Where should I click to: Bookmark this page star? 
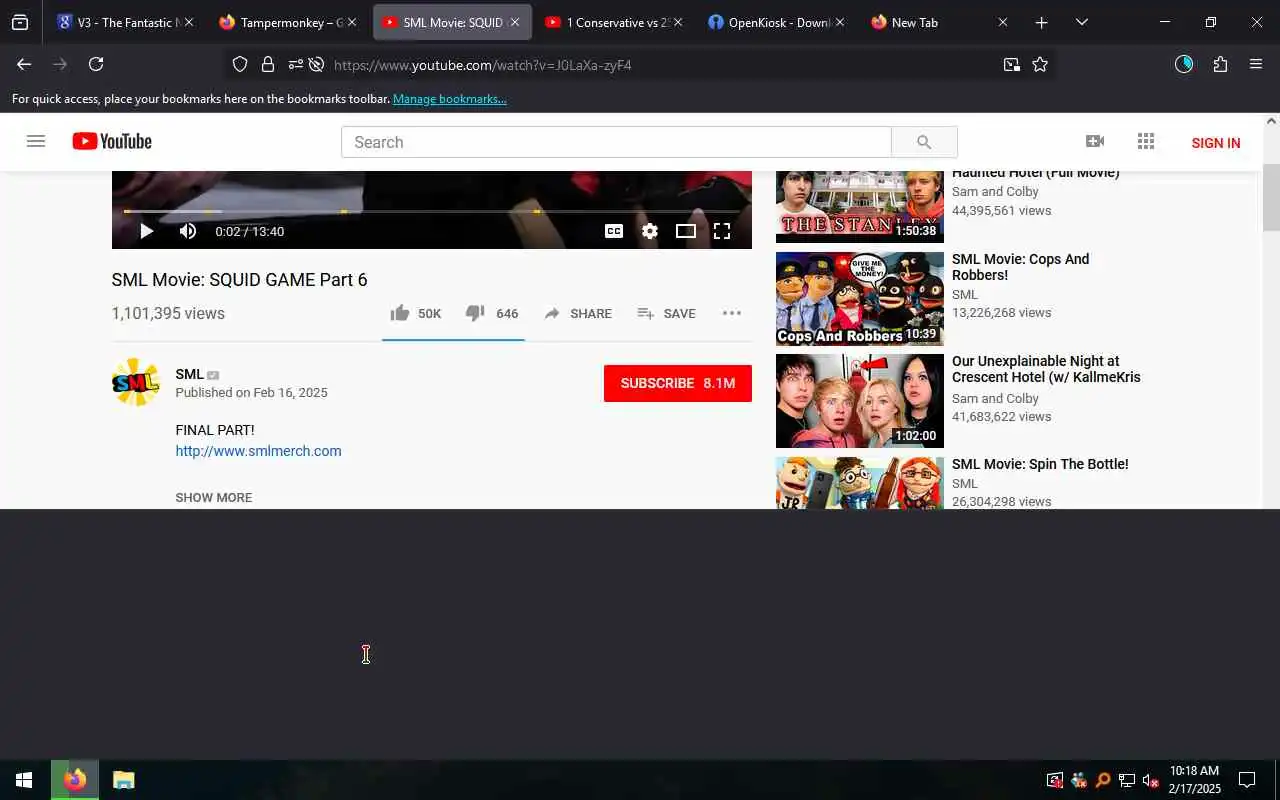pos(1040,64)
